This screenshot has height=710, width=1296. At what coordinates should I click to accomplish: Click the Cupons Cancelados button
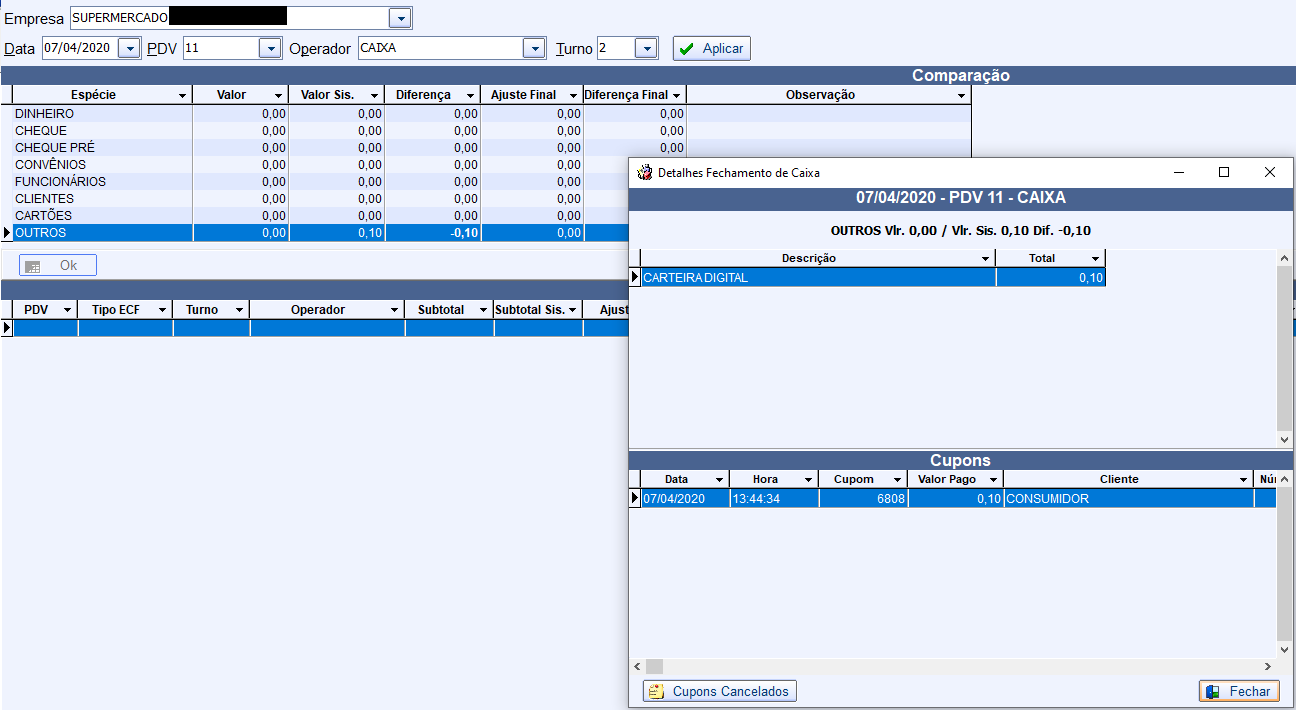(x=720, y=691)
